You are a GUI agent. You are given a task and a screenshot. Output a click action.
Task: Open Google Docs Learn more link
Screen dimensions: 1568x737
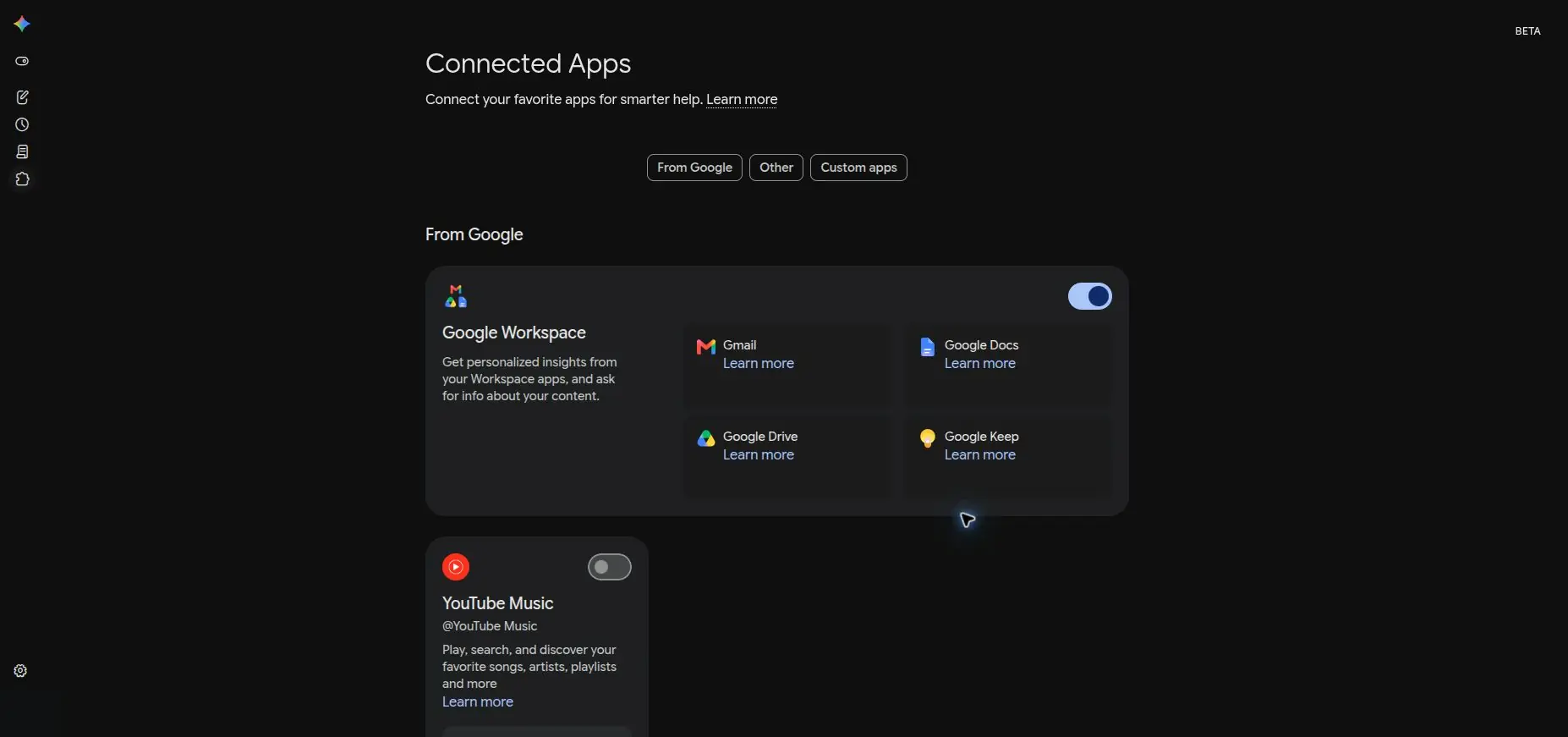pos(980,363)
